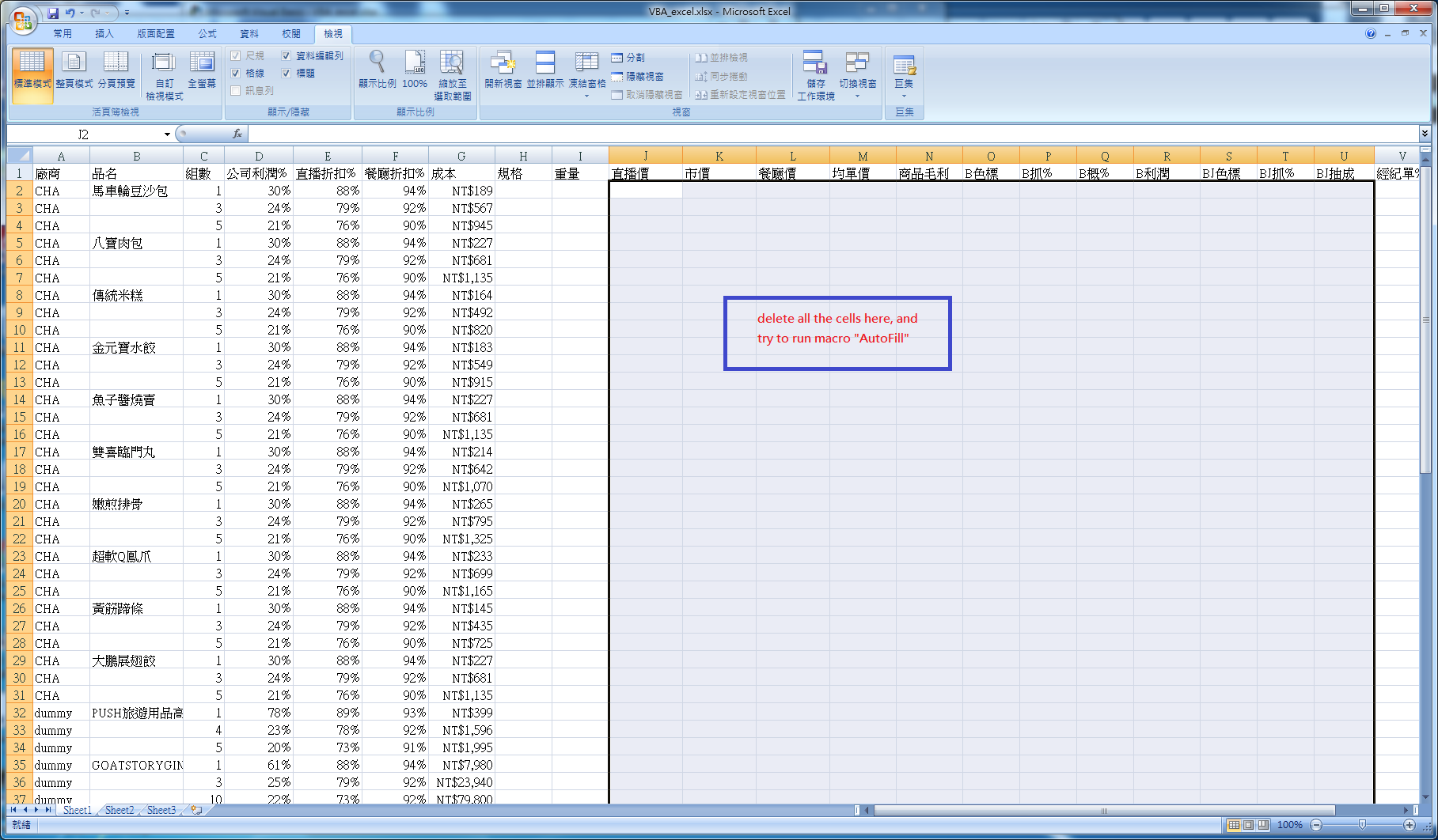Hide the window using 隱藏視窗
The width and height of the screenshot is (1438, 840).
click(638, 77)
